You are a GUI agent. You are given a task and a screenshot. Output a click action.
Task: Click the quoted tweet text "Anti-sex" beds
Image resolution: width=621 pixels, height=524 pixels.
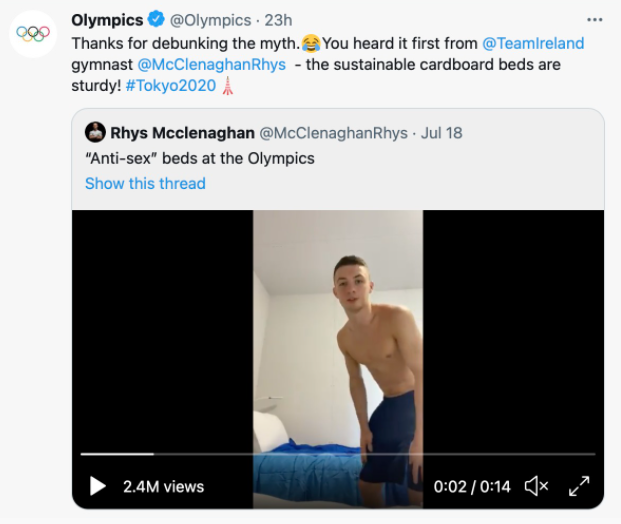(199, 158)
